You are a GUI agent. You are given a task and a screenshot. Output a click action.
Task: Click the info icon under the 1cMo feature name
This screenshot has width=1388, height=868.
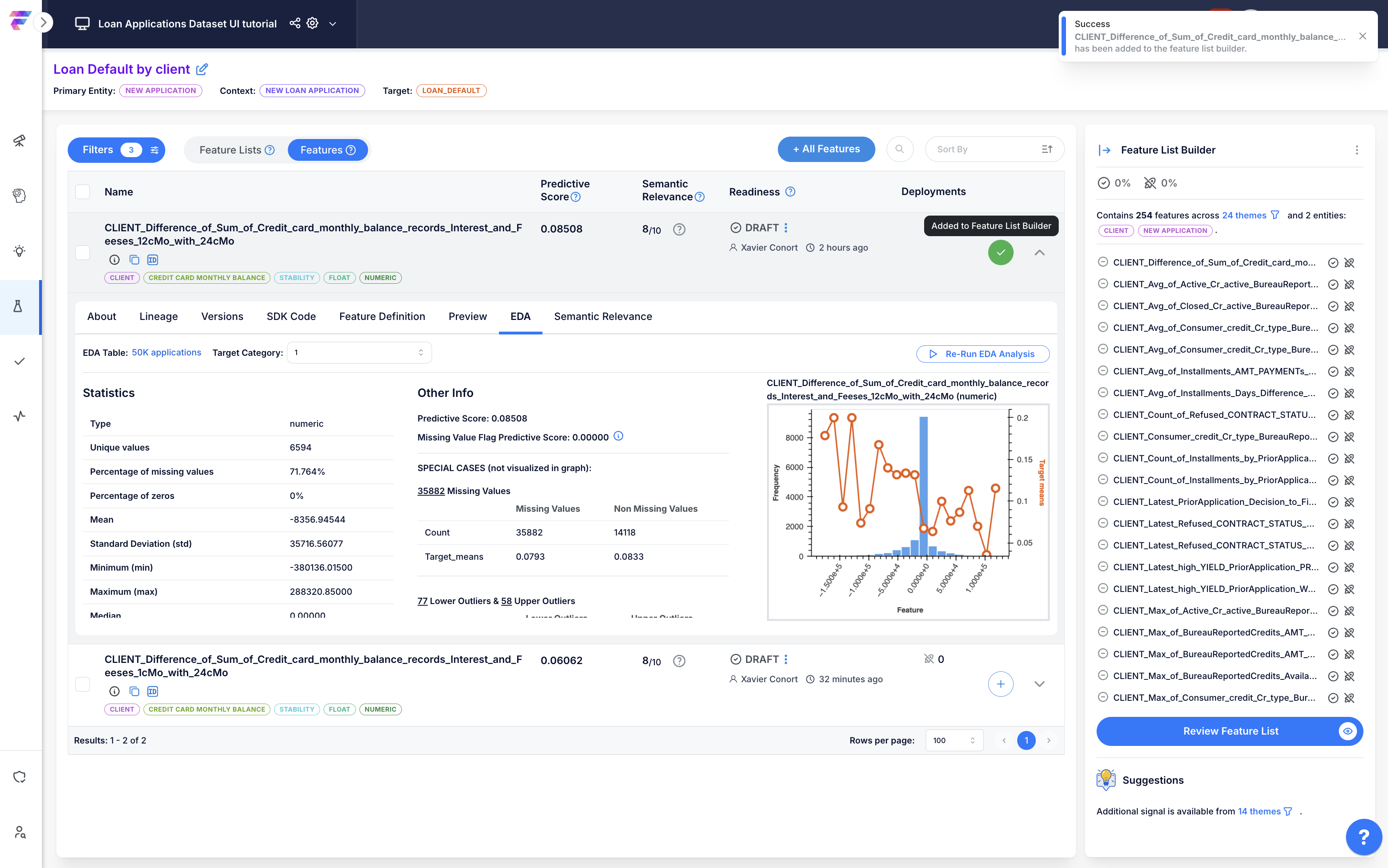(x=114, y=691)
